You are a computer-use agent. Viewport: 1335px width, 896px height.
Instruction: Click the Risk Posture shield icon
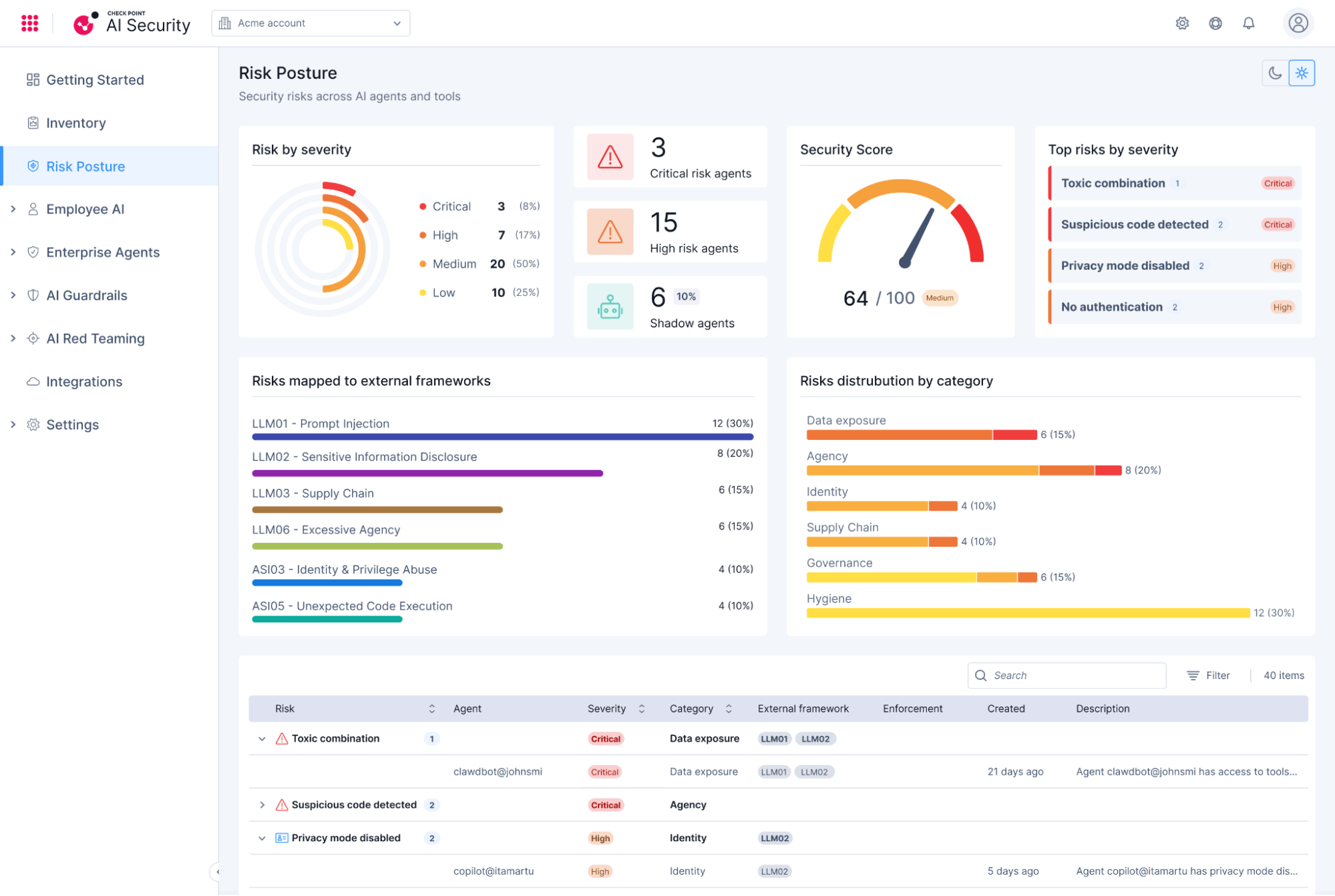coord(33,166)
